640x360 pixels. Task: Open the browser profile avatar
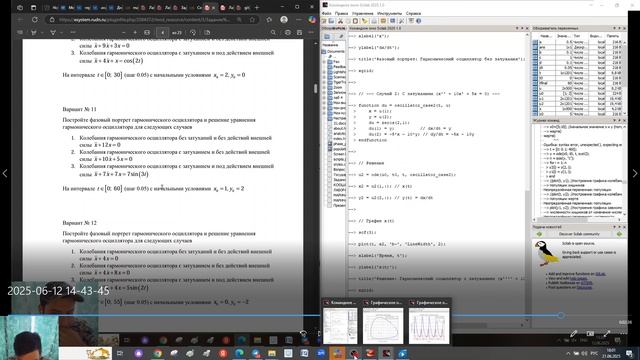pos(284,20)
